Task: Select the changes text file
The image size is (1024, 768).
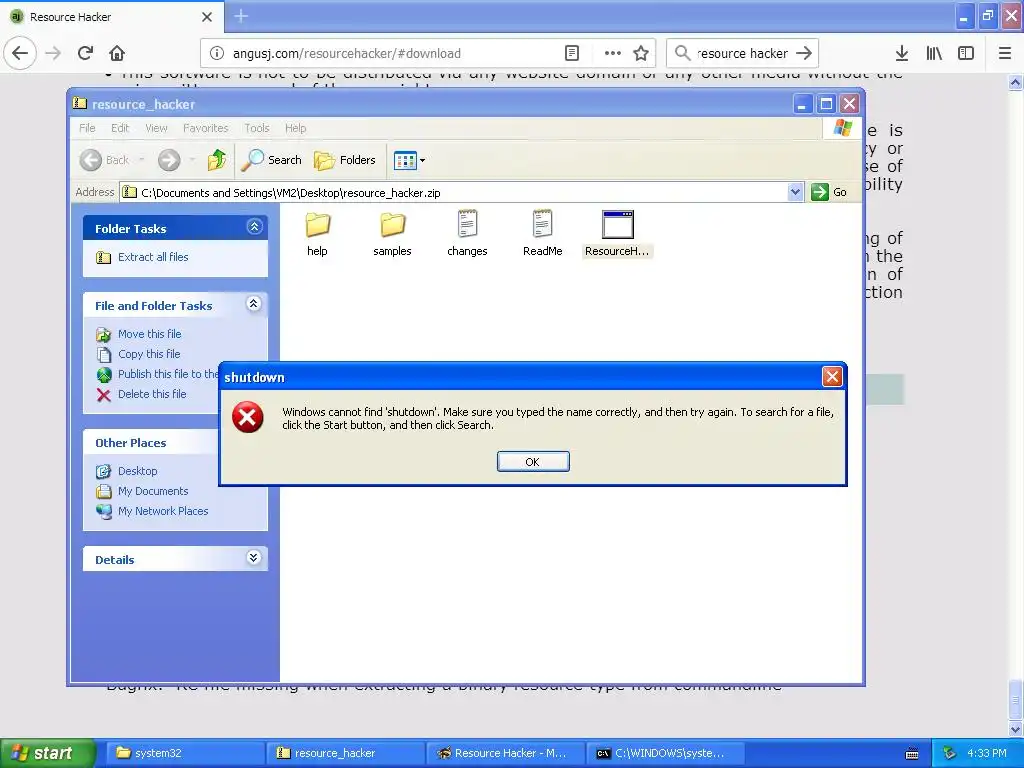Action: coord(467,234)
